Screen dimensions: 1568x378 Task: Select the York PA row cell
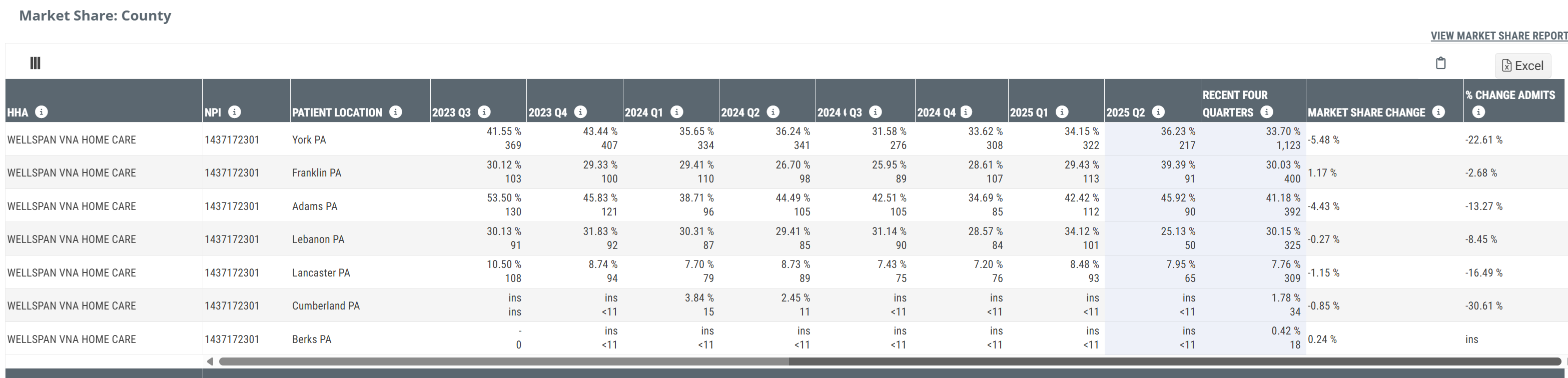click(x=309, y=140)
